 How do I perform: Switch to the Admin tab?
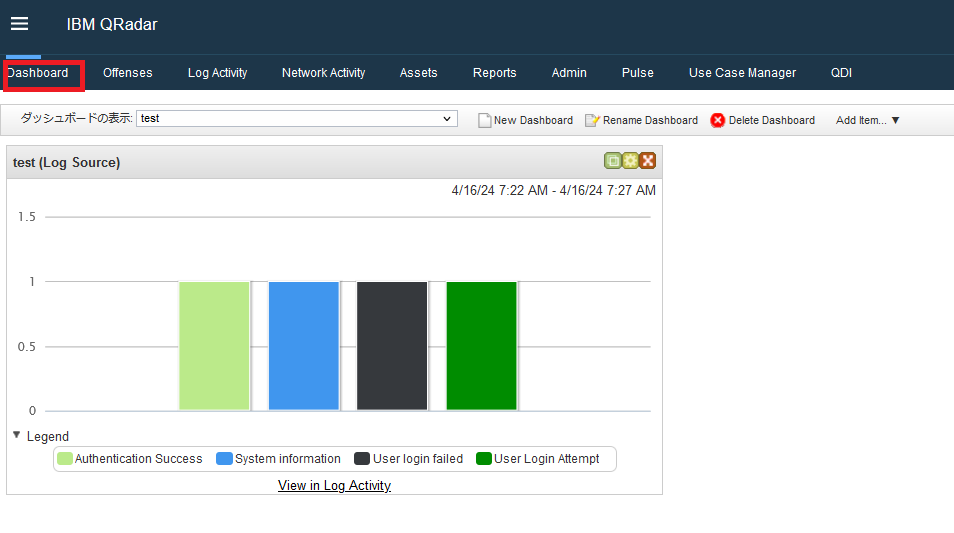click(x=569, y=73)
